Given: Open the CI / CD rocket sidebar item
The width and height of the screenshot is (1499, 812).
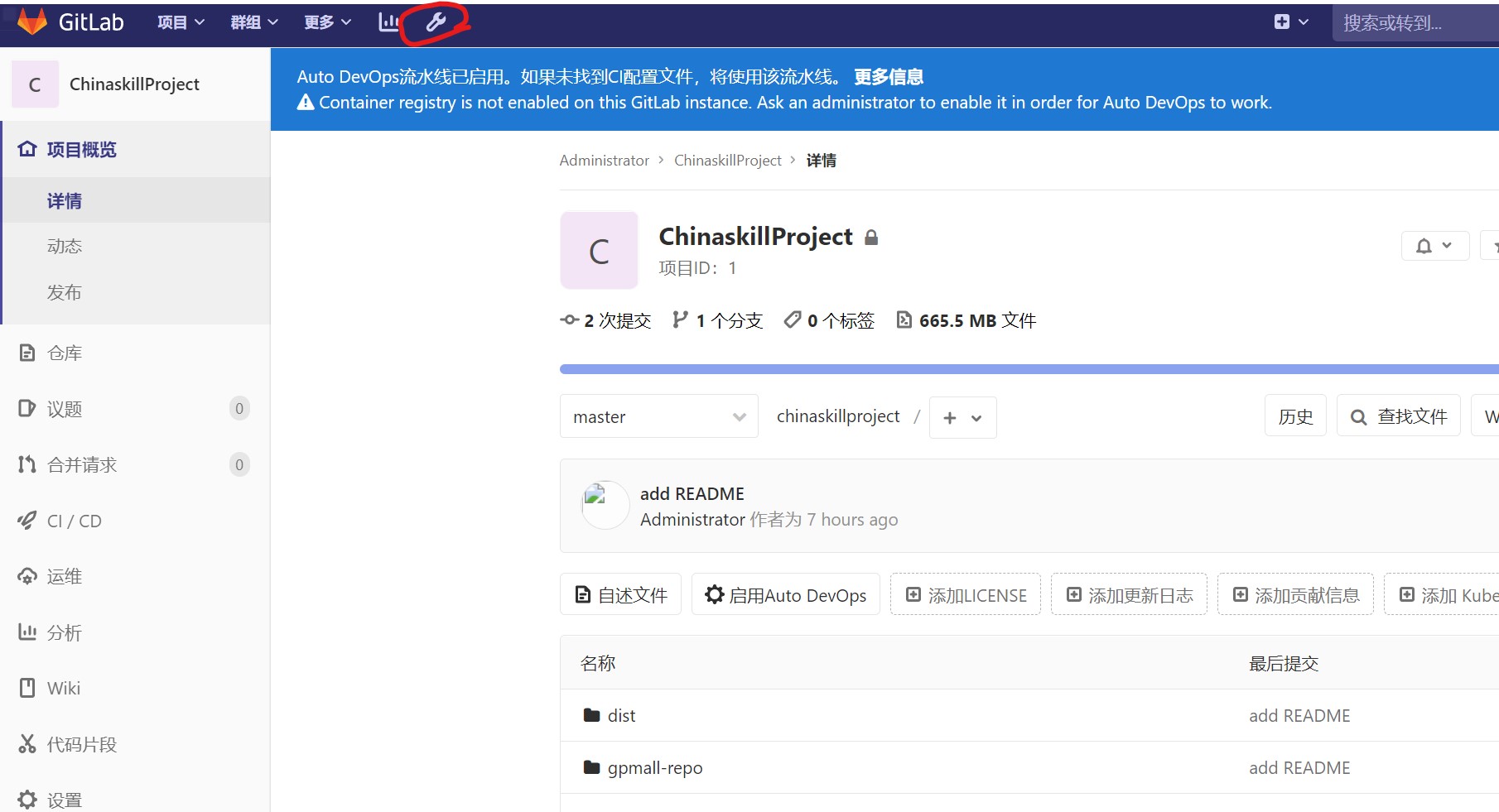Looking at the screenshot, I should [74, 521].
